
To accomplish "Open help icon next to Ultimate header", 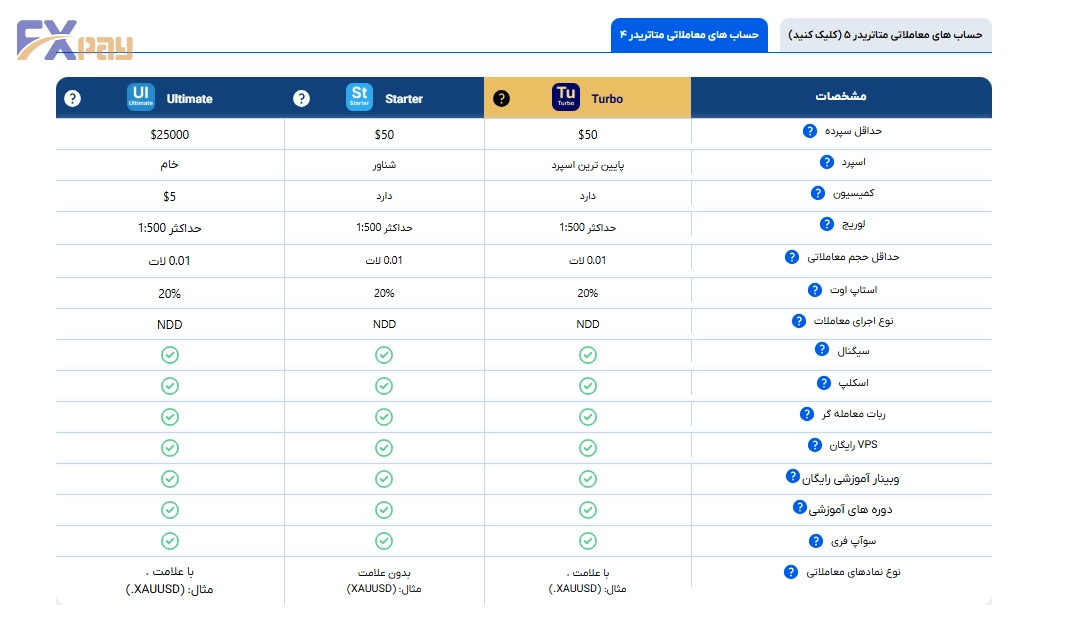I will 72,99.
